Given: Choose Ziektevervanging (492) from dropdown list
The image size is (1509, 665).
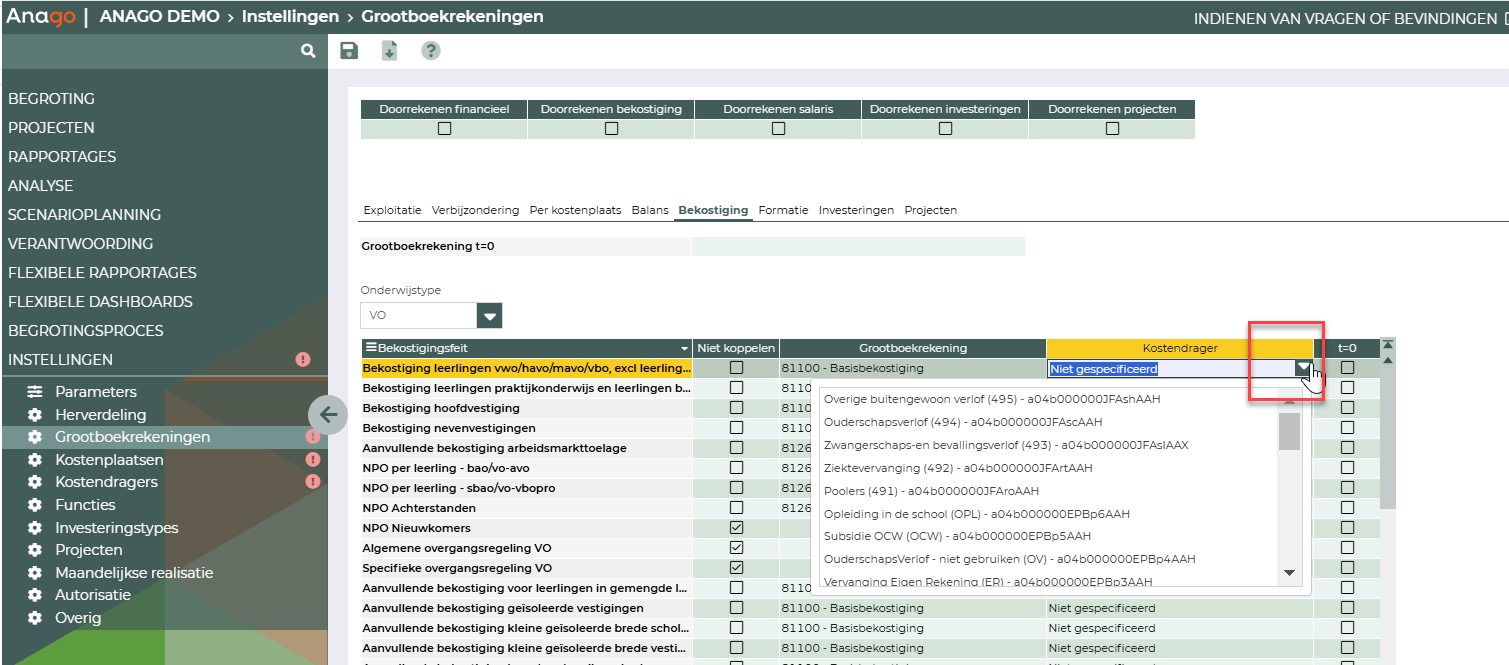Looking at the screenshot, I should coord(958,468).
